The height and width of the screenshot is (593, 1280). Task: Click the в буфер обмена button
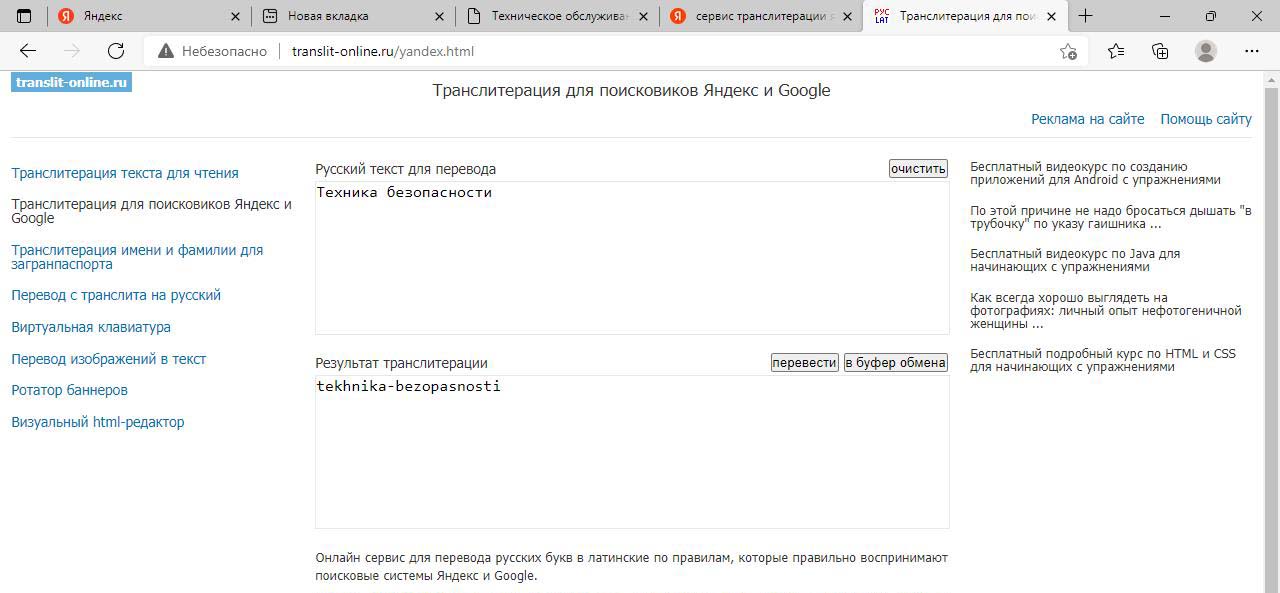tap(895, 363)
